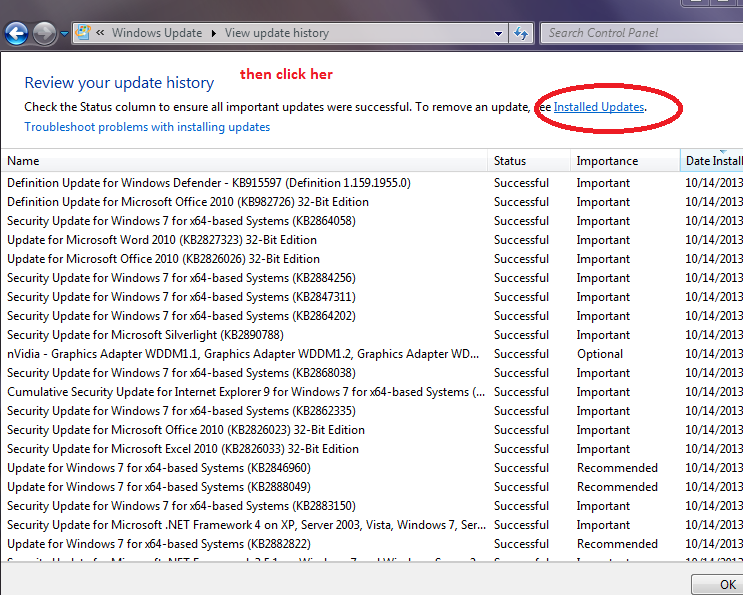Select Cumulative Security Update for Internet Explorer 9
743x595 pixels.
coord(372,392)
